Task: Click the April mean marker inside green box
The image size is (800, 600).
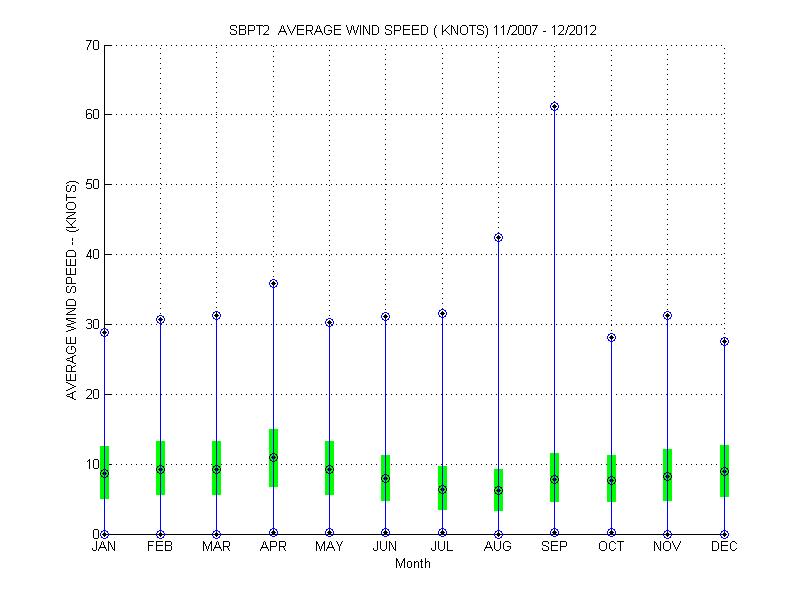Action: [x=273, y=457]
